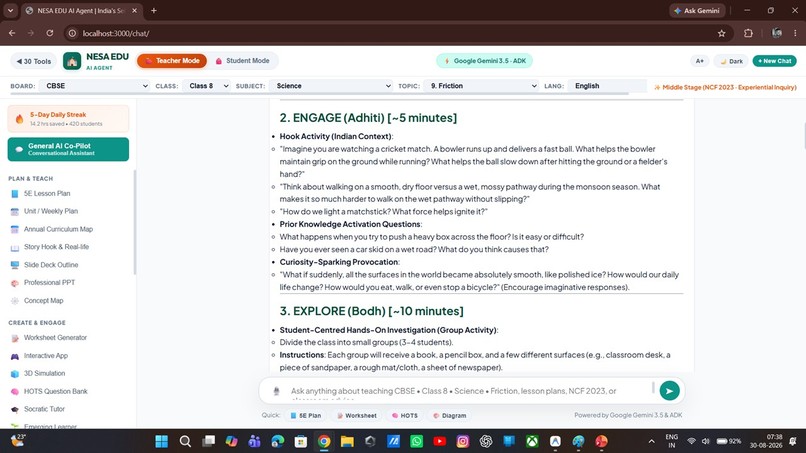Open Windows Start menu
The image size is (806, 453).
coord(161,441)
